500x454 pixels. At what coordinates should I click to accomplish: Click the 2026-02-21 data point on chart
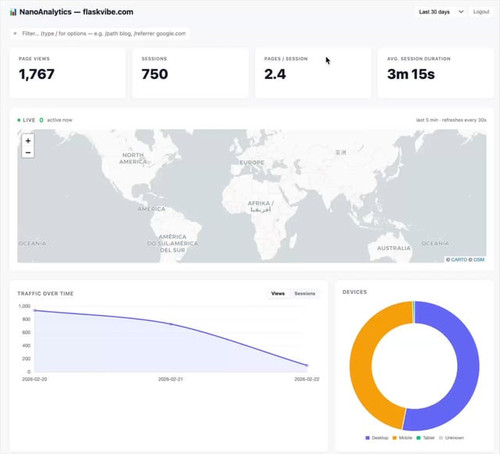[x=171, y=324]
